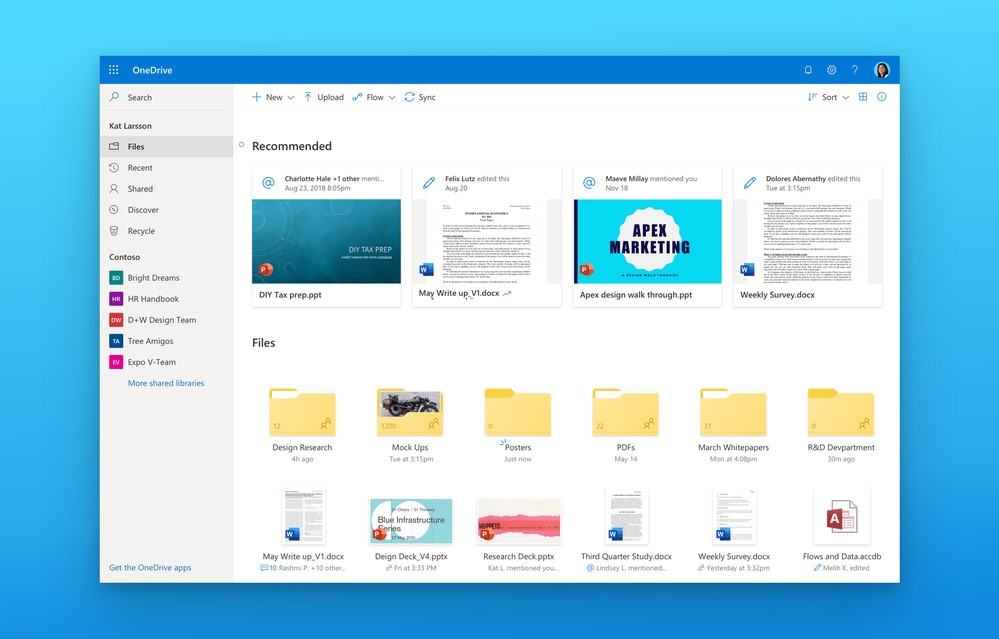Open the app launcher waffle icon
Viewport: 999px width, 639px height.
coord(113,70)
